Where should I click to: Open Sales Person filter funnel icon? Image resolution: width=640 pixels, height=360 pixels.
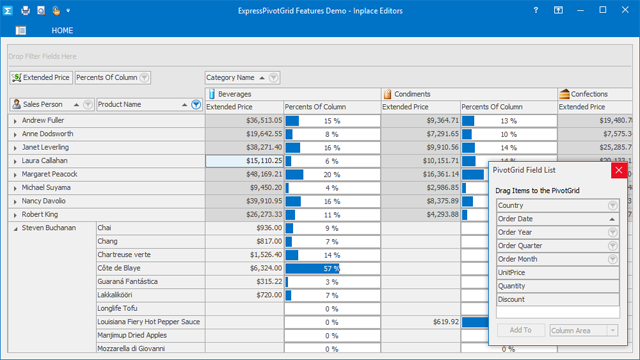[x=87, y=104]
